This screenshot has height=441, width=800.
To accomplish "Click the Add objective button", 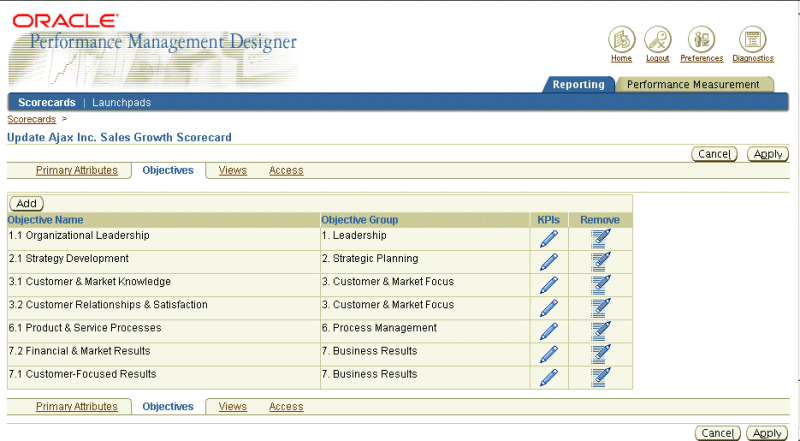I will click(x=27, y=204).
